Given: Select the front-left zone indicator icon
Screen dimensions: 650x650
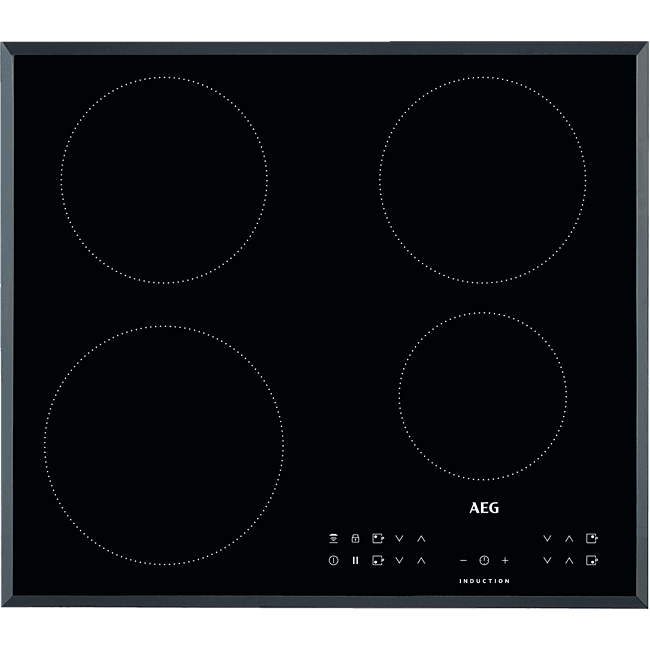Looking at the screenshot, I should 378,560.
